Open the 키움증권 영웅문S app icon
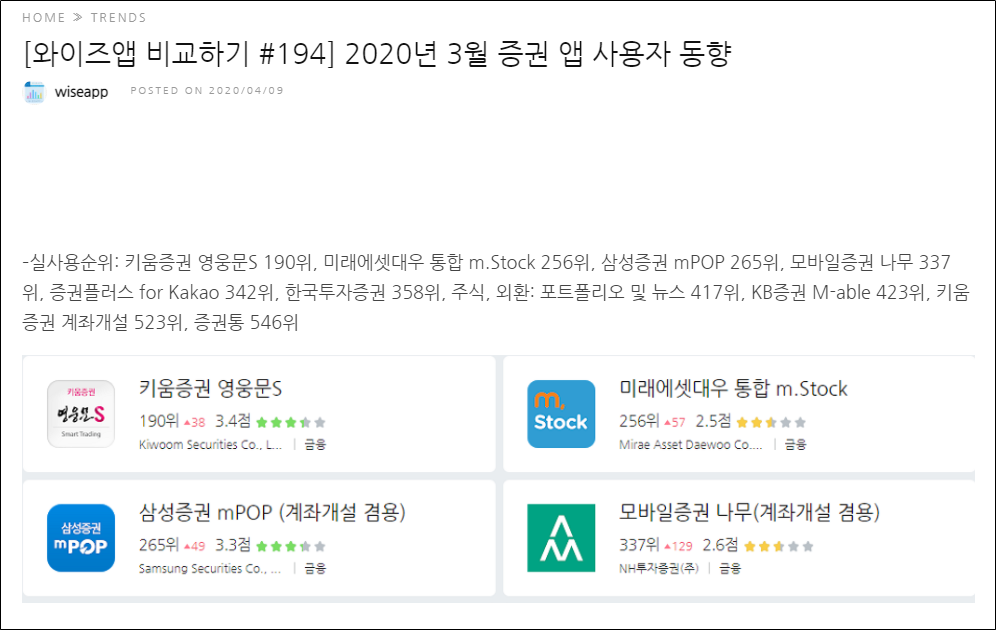The image size is (996, 630). click(x=81, y=414)
